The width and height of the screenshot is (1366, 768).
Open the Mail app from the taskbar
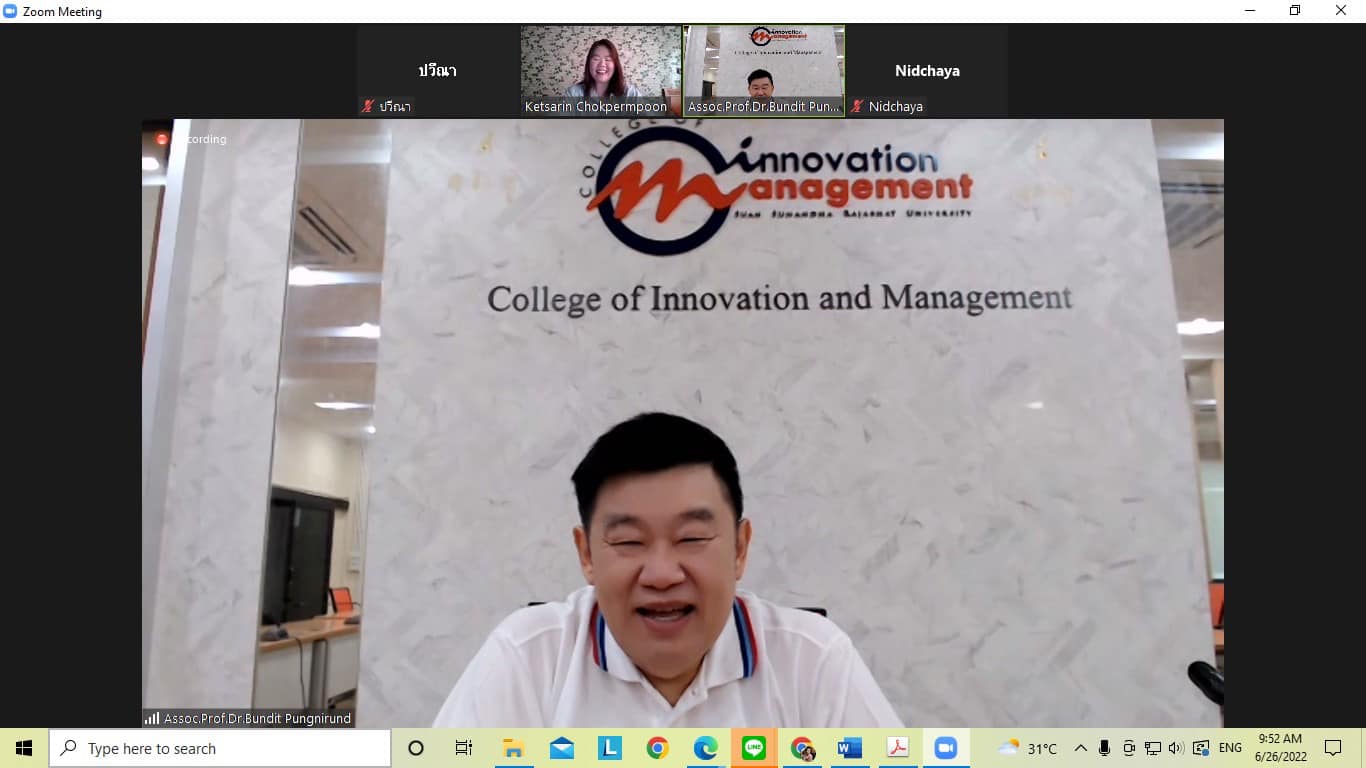tap(561, 748)
